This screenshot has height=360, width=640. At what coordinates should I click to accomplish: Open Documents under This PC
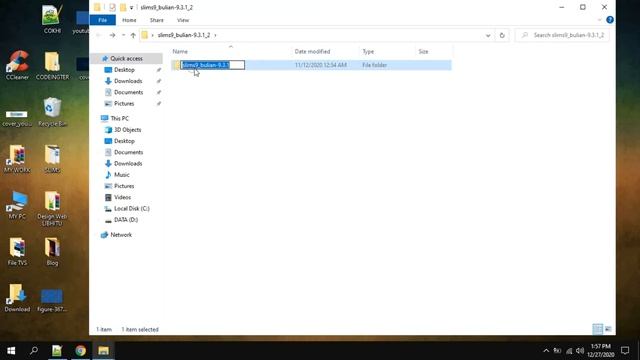click(128, 152)
